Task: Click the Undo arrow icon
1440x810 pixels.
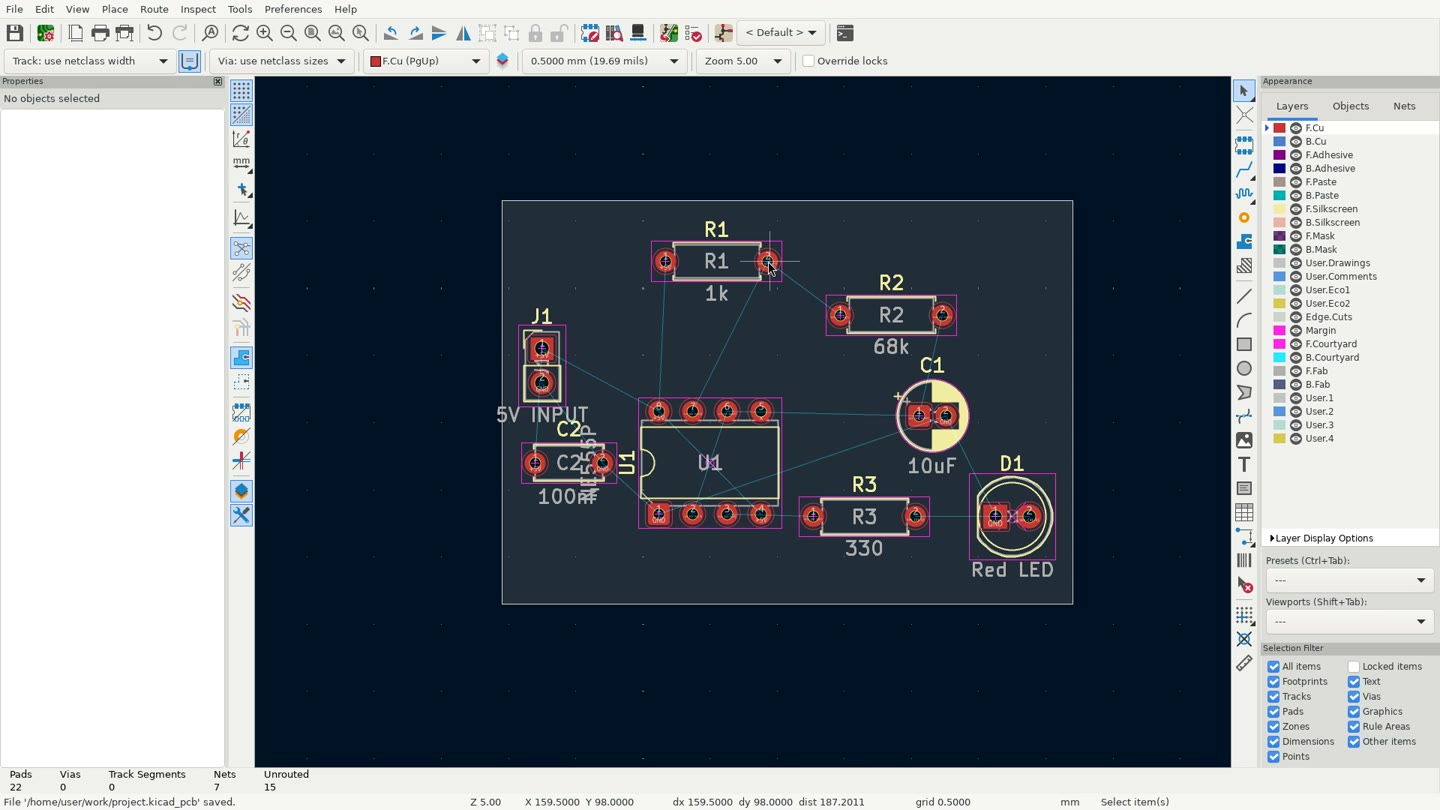Action: coord(154,33)
